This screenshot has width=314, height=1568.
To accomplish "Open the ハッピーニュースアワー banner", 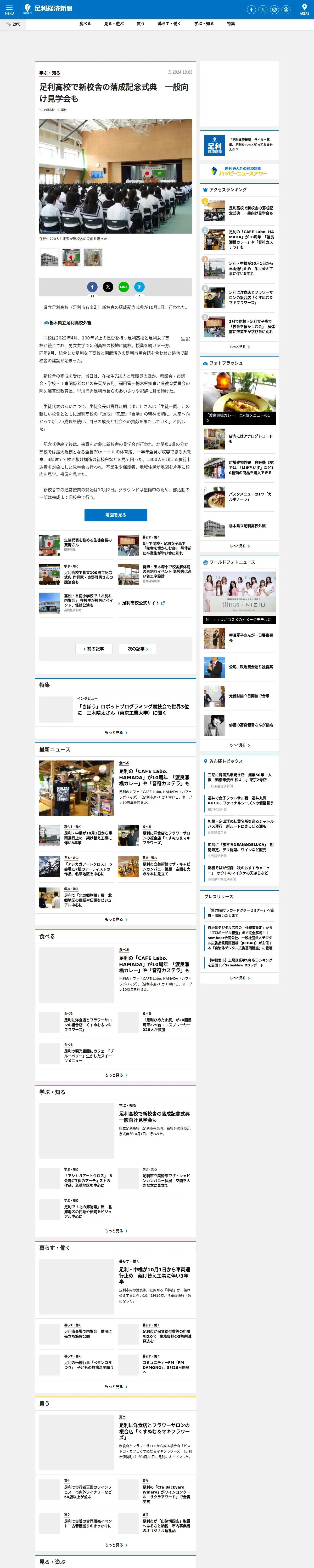I will [x=239, y=172].
